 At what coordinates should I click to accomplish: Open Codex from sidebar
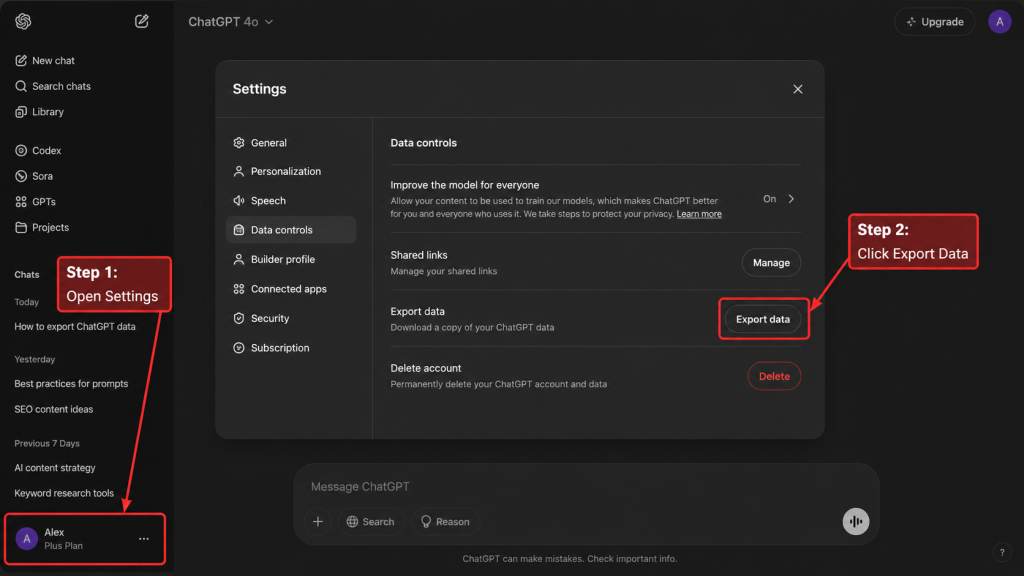[x=38, y=150]
